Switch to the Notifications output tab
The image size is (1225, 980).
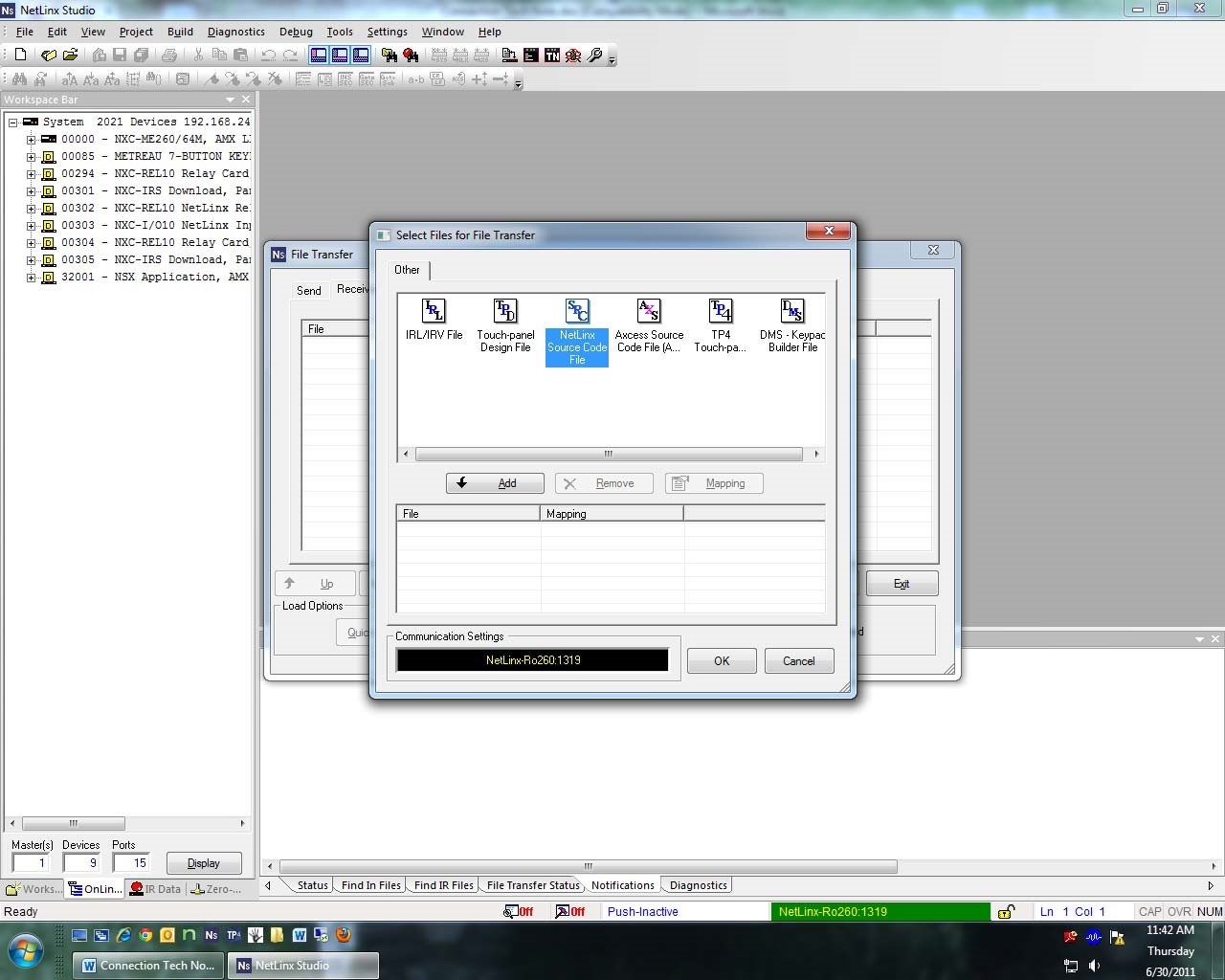tap(622, 885)
